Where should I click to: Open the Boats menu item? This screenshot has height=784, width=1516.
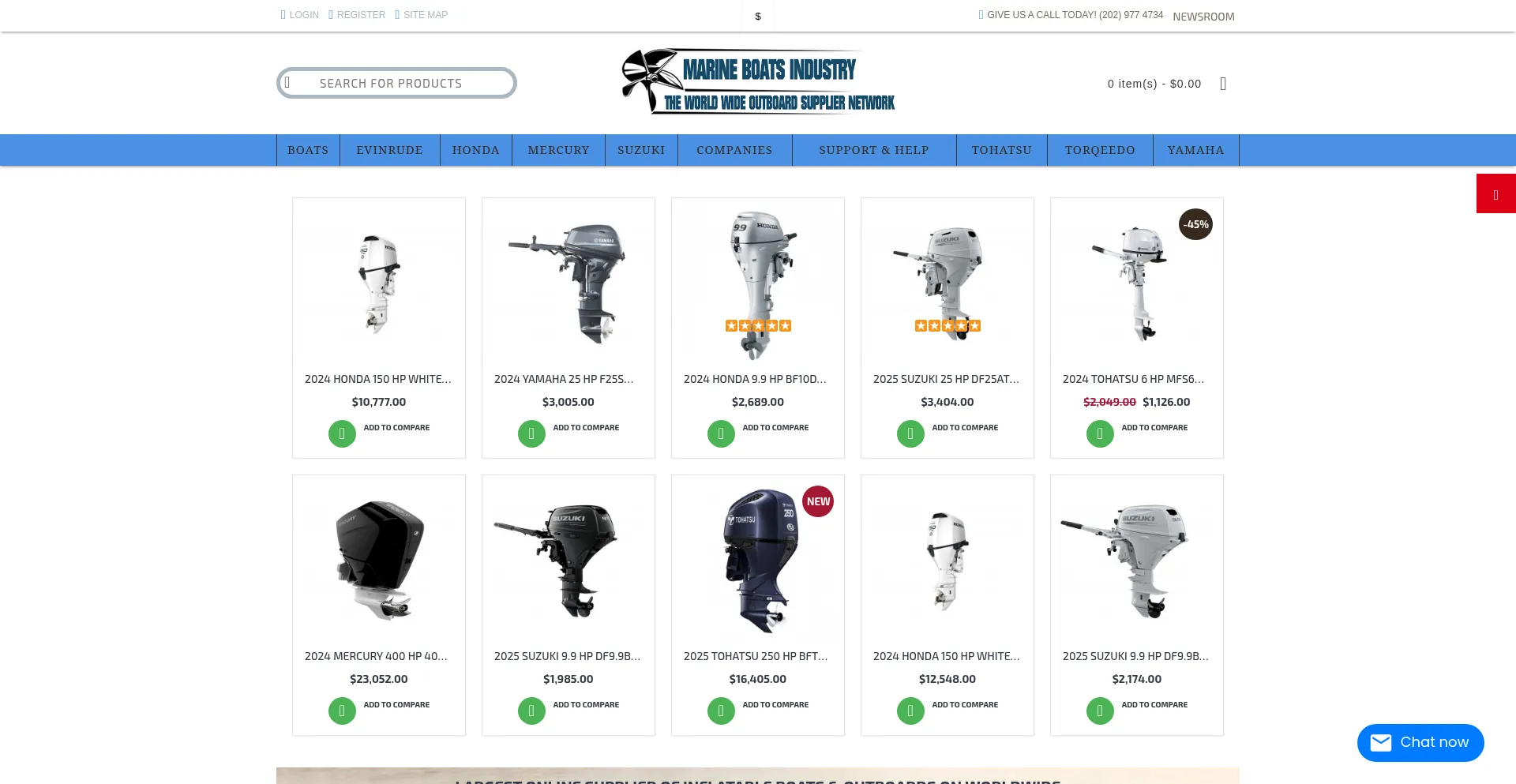308,150
